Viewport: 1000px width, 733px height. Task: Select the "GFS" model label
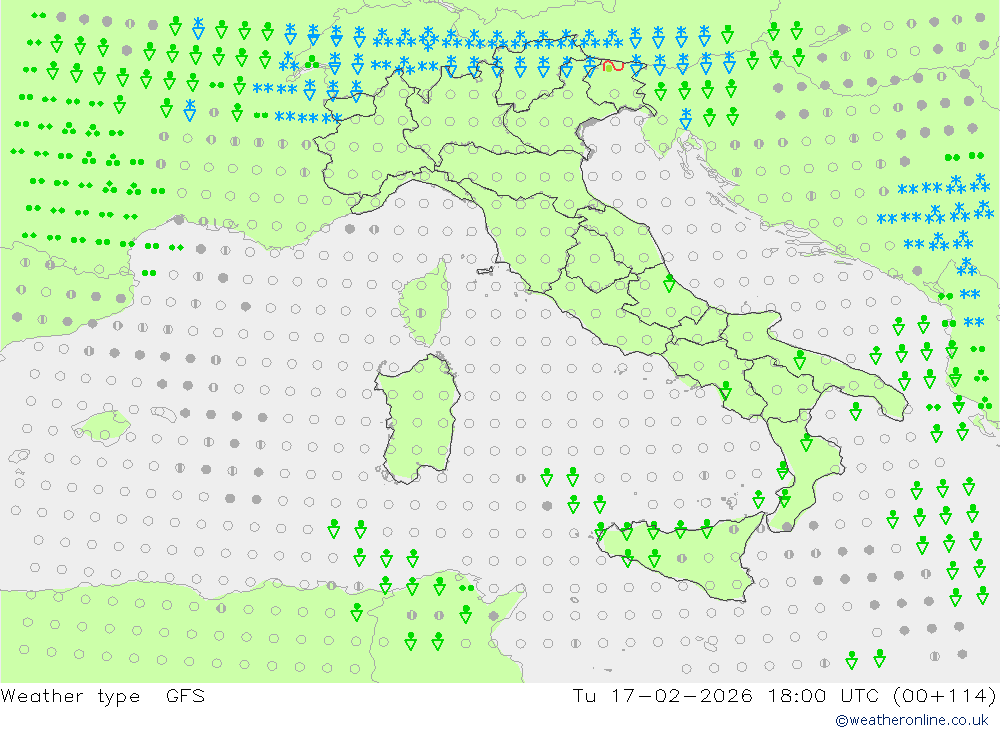[x=186, y=695]
